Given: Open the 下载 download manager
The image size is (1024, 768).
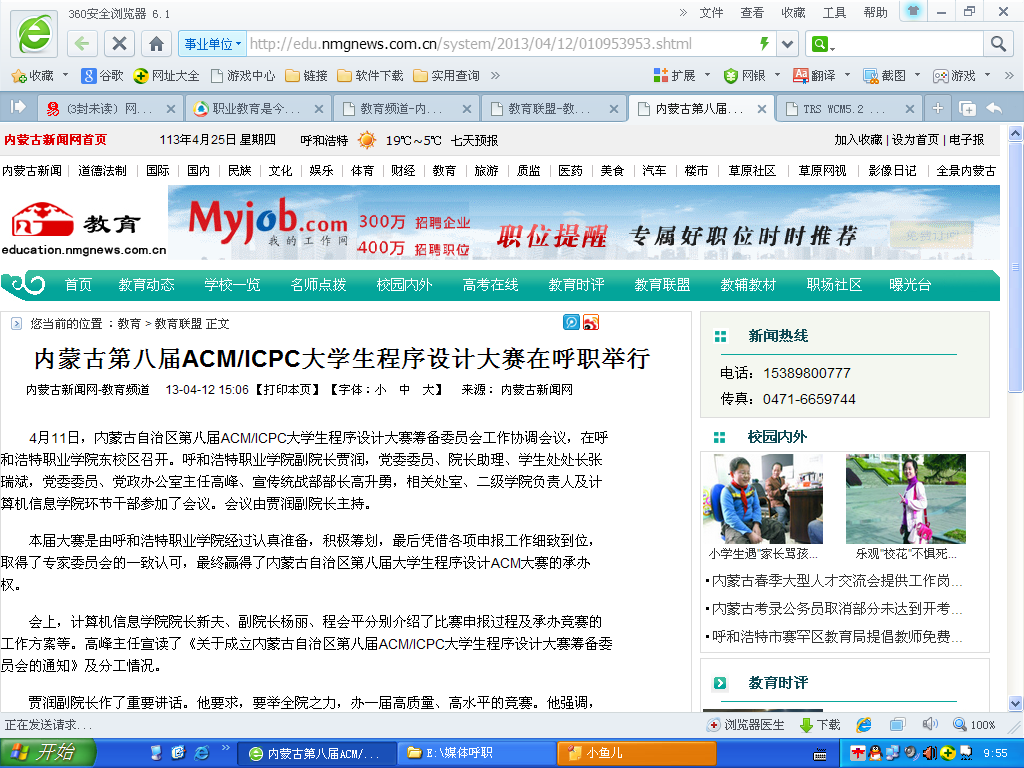Looking at the screenshot, I should coord(820,725).
